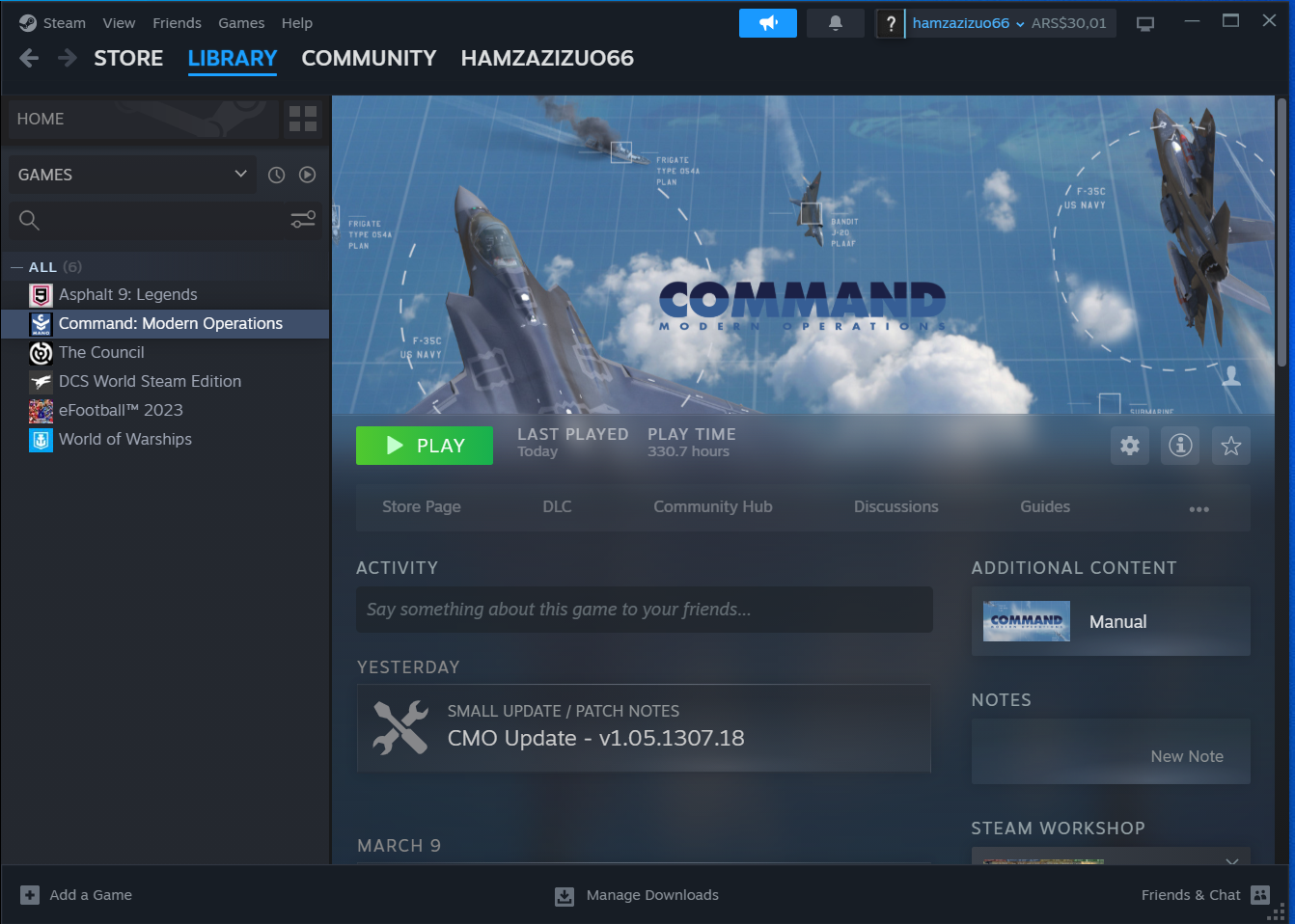Select World of Warships in library
Viewport: 1295px width, 924px height.
(x=125, y=440)
